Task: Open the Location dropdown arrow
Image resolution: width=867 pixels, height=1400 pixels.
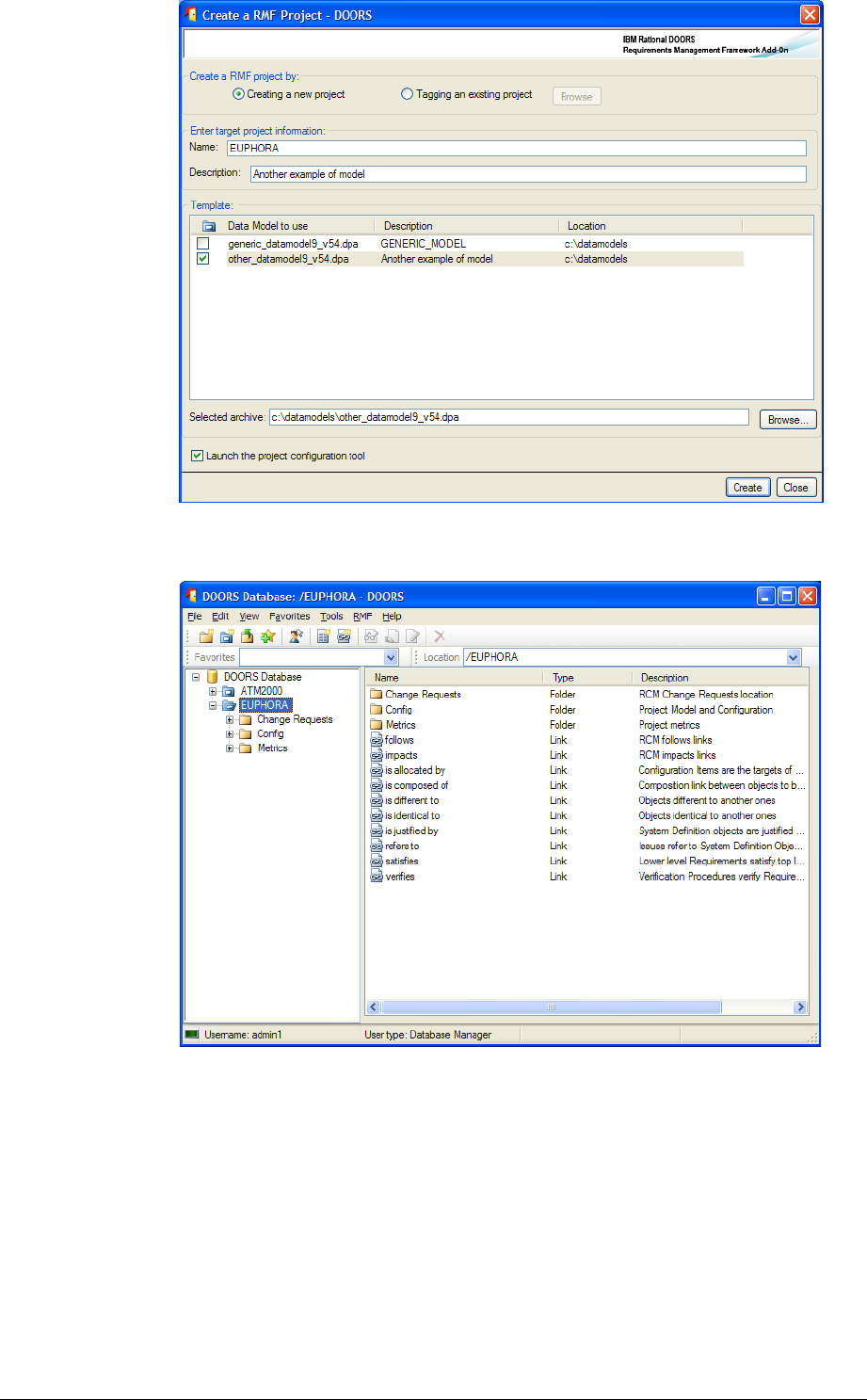Action: pos(794,657)
